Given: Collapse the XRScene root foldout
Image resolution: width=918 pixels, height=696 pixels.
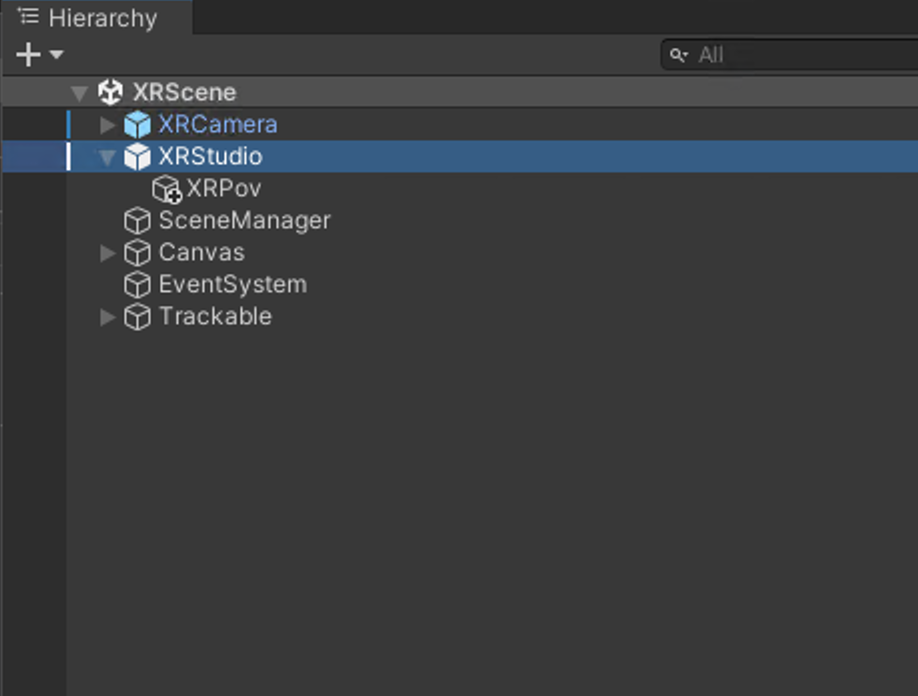Looking at the screenshot, I should tap(79, 92).
